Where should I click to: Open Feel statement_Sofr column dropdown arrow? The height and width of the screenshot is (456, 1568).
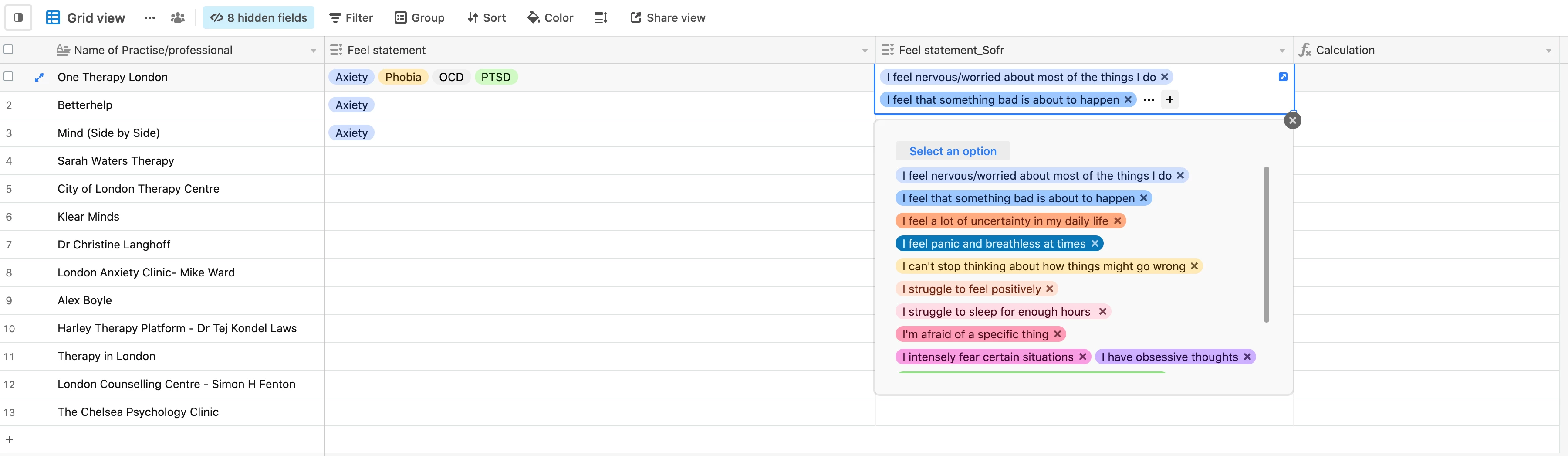1281,51
